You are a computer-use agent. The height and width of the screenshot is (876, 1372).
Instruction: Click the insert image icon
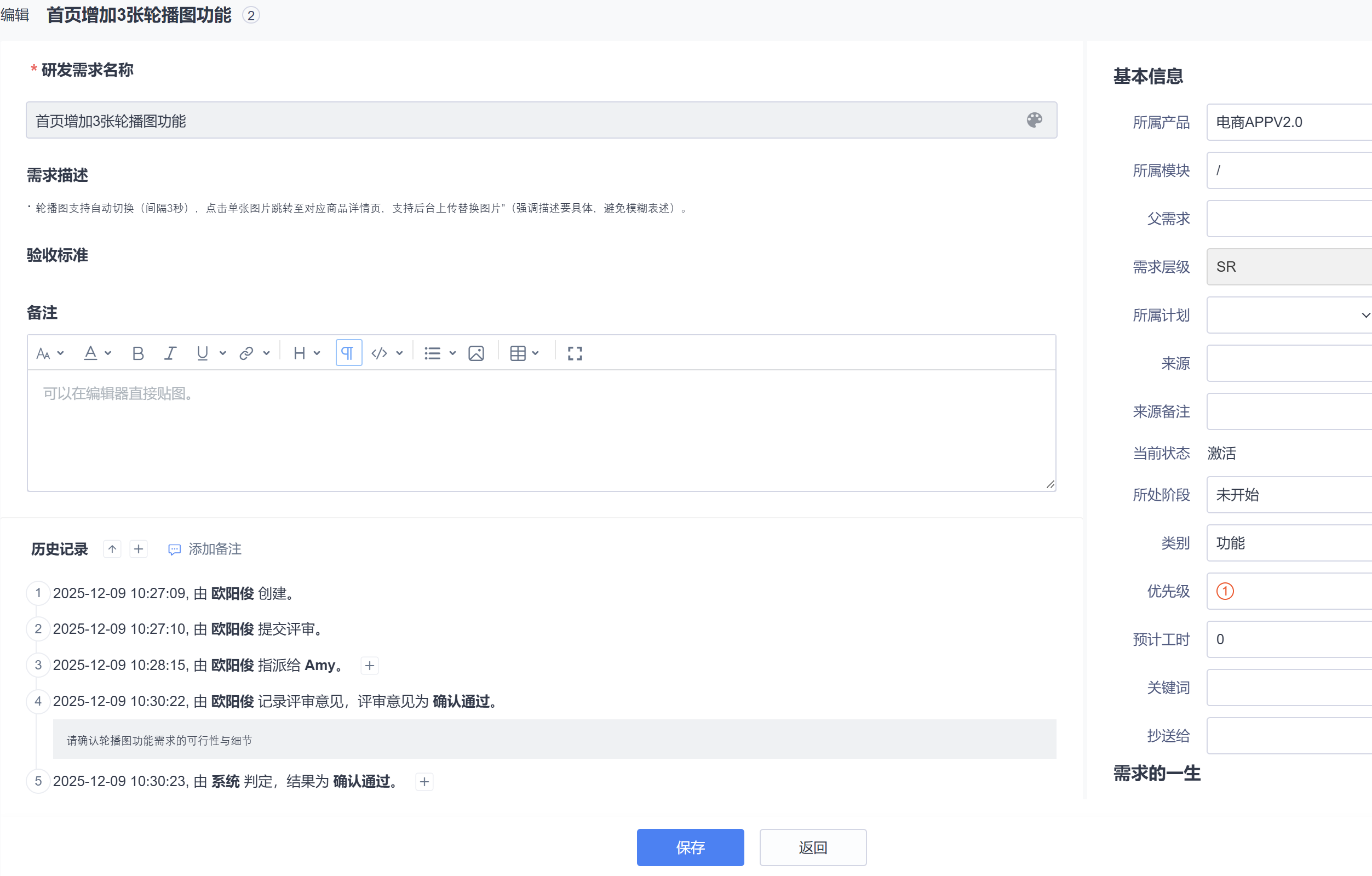tap(476, 353)
